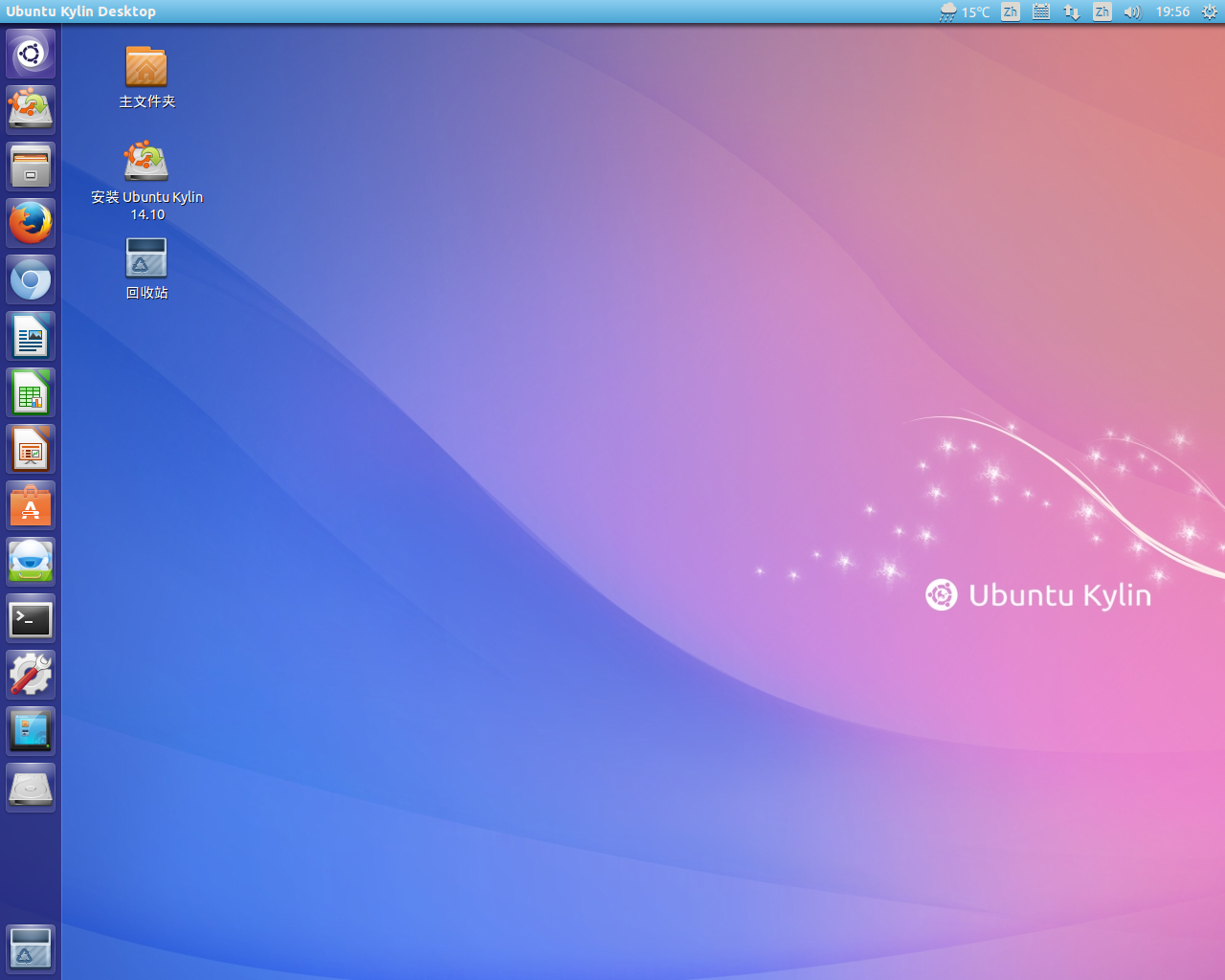Viewport: 1225px width, 980px height.
Task: Open LibreOffice Impress presentation
Action: 31,449
